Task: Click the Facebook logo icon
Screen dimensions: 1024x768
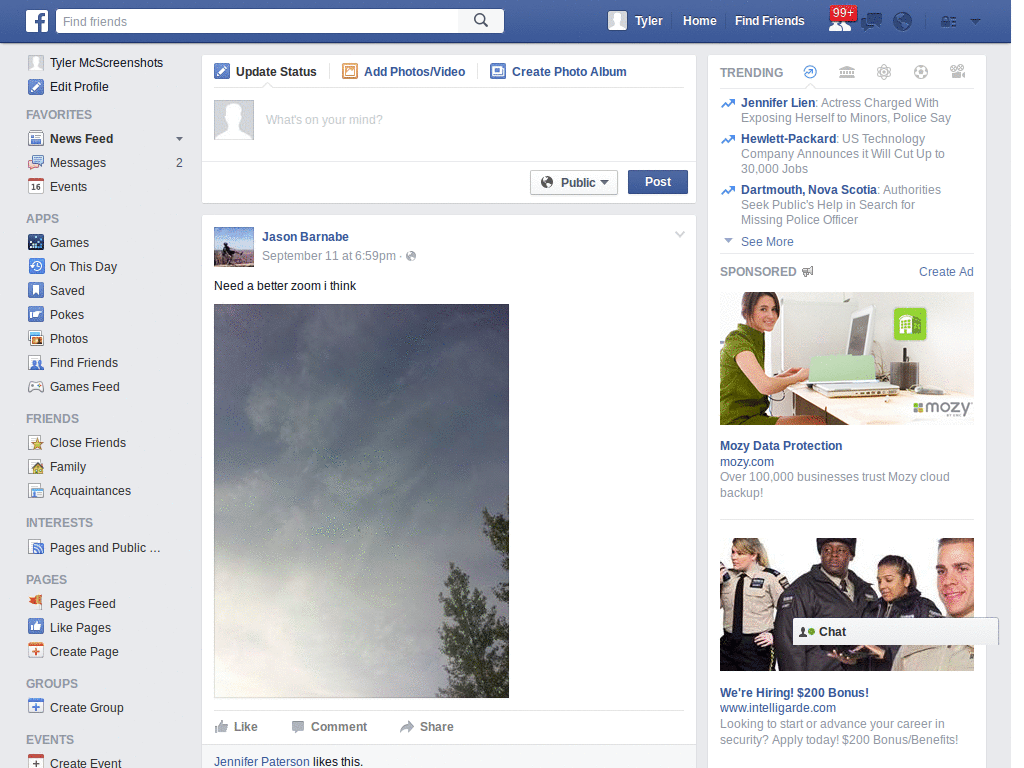Action: [x=37, y=21]
